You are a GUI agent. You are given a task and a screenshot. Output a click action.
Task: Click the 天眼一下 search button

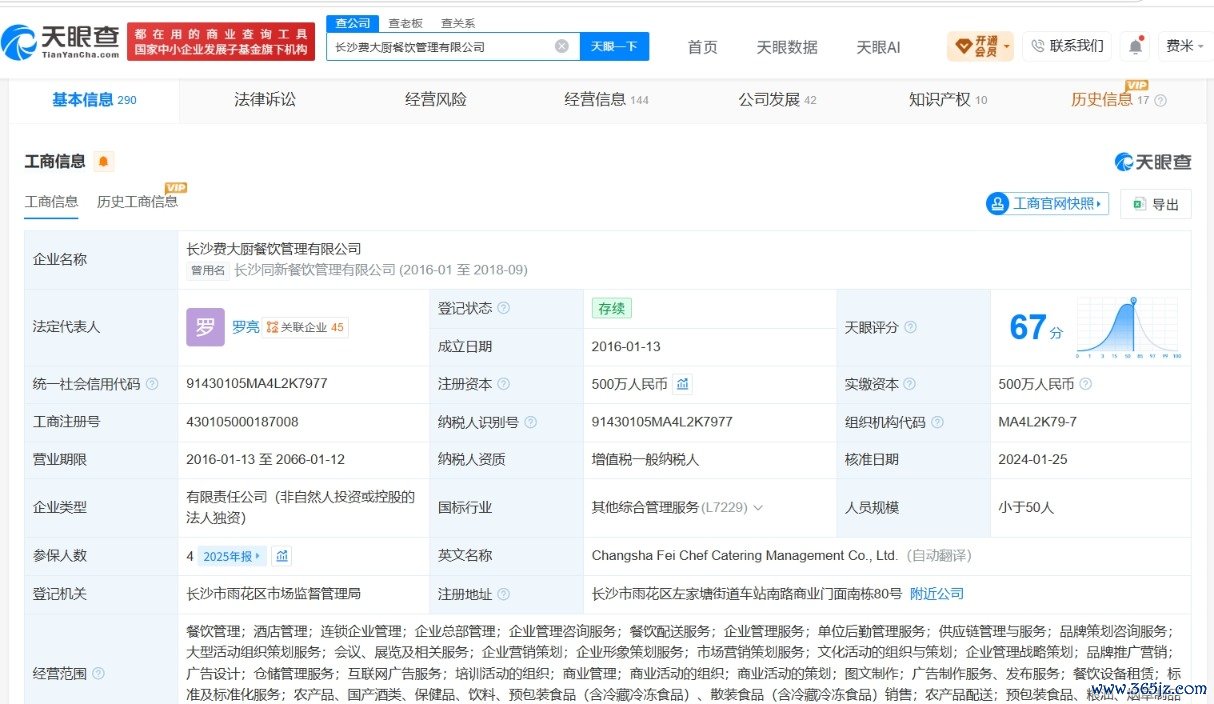tap(614, 46)
